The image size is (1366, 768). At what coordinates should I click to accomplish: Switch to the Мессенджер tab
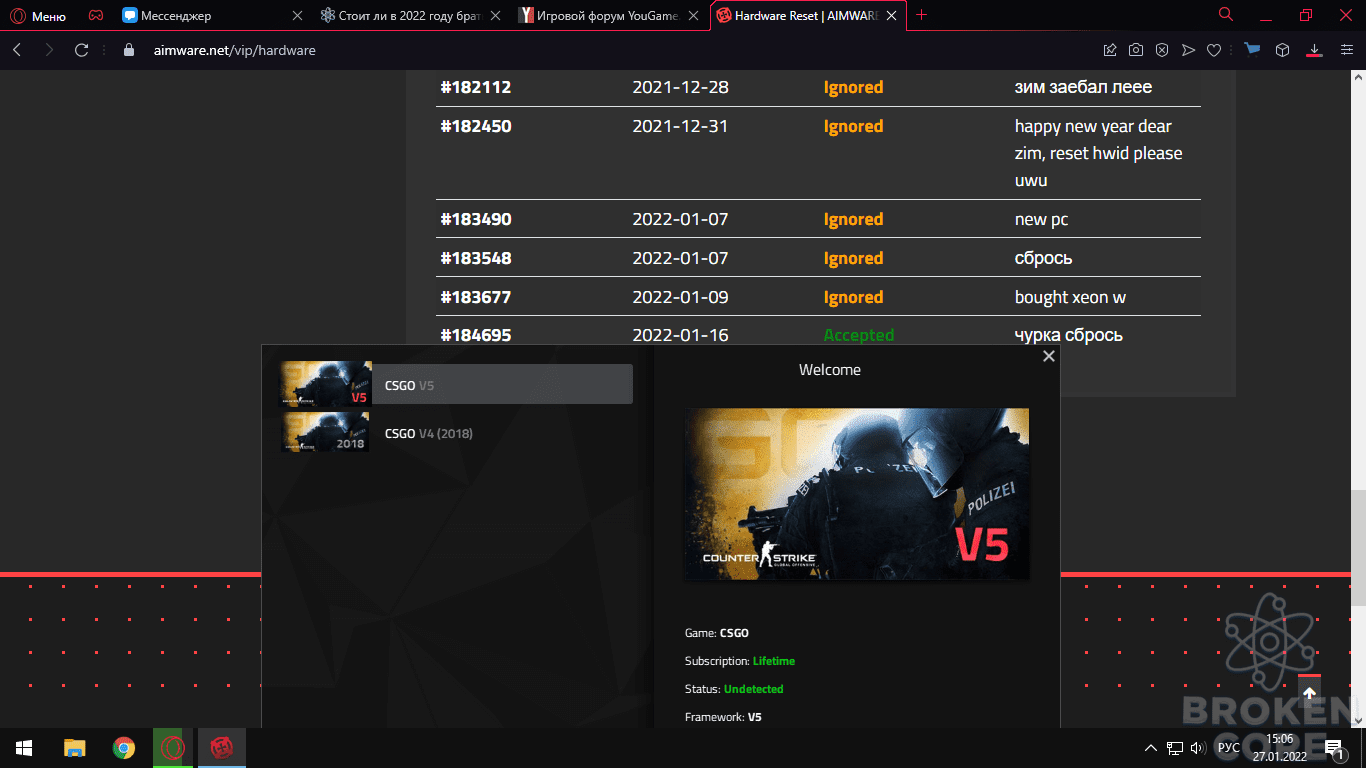point(212,16)
